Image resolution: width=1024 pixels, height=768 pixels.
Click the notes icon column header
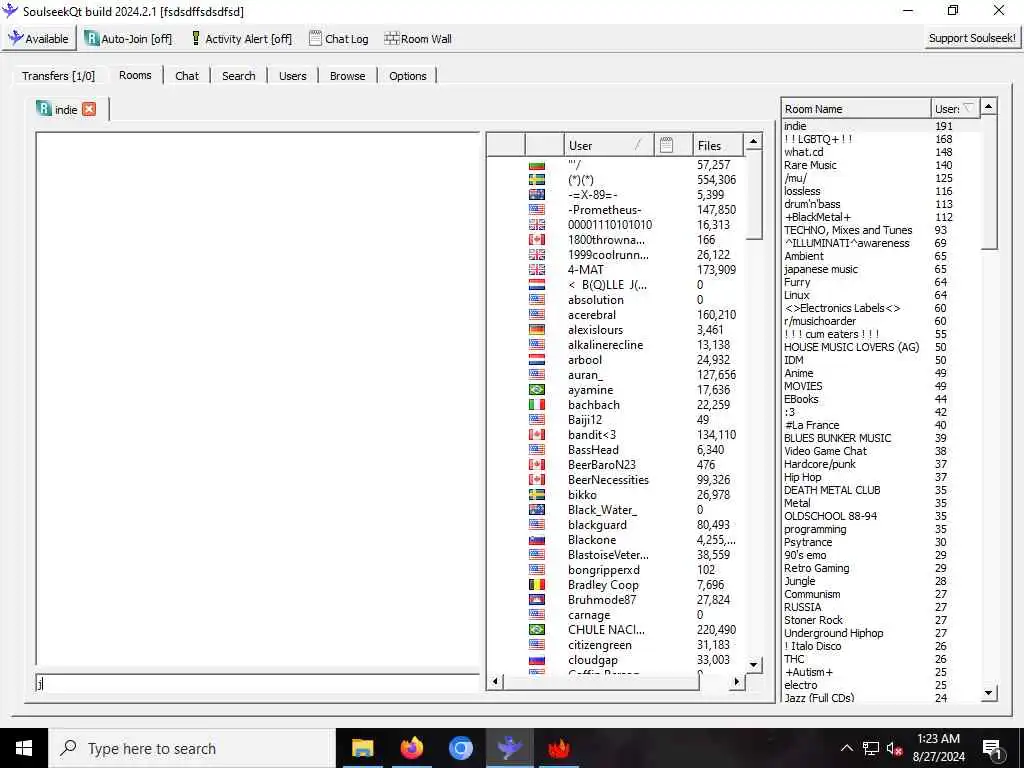coord(673,145)
